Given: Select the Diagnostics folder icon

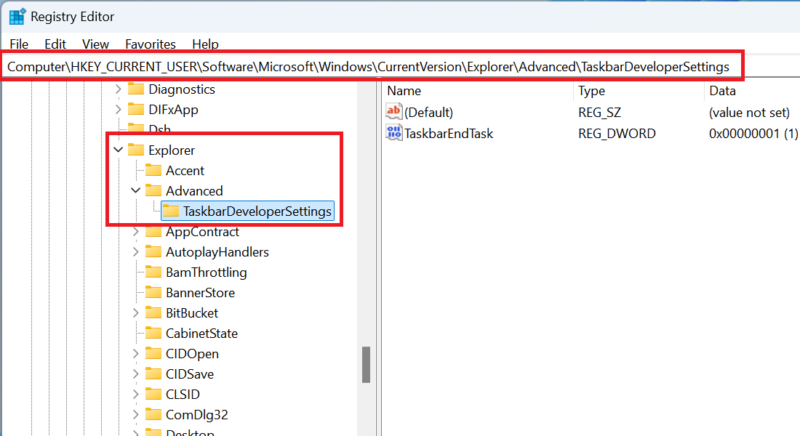Looking at the screenshot, I should point(136,89).
